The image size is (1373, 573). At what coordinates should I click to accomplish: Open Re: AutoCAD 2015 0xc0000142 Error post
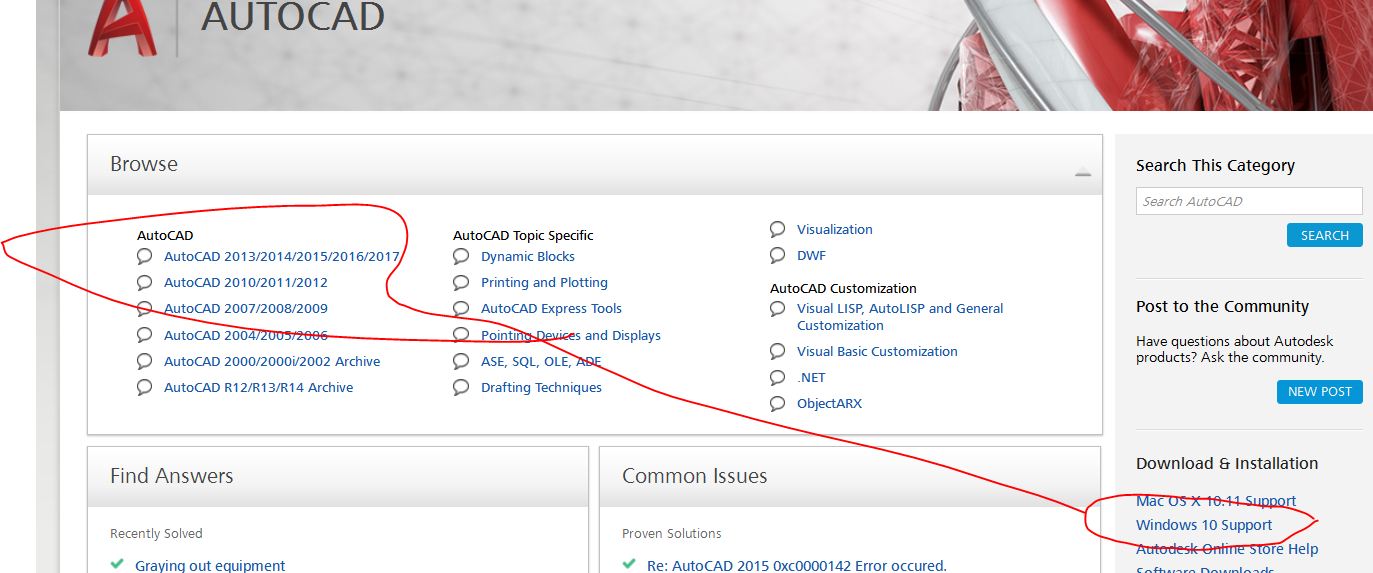click(x=797, y=566)
